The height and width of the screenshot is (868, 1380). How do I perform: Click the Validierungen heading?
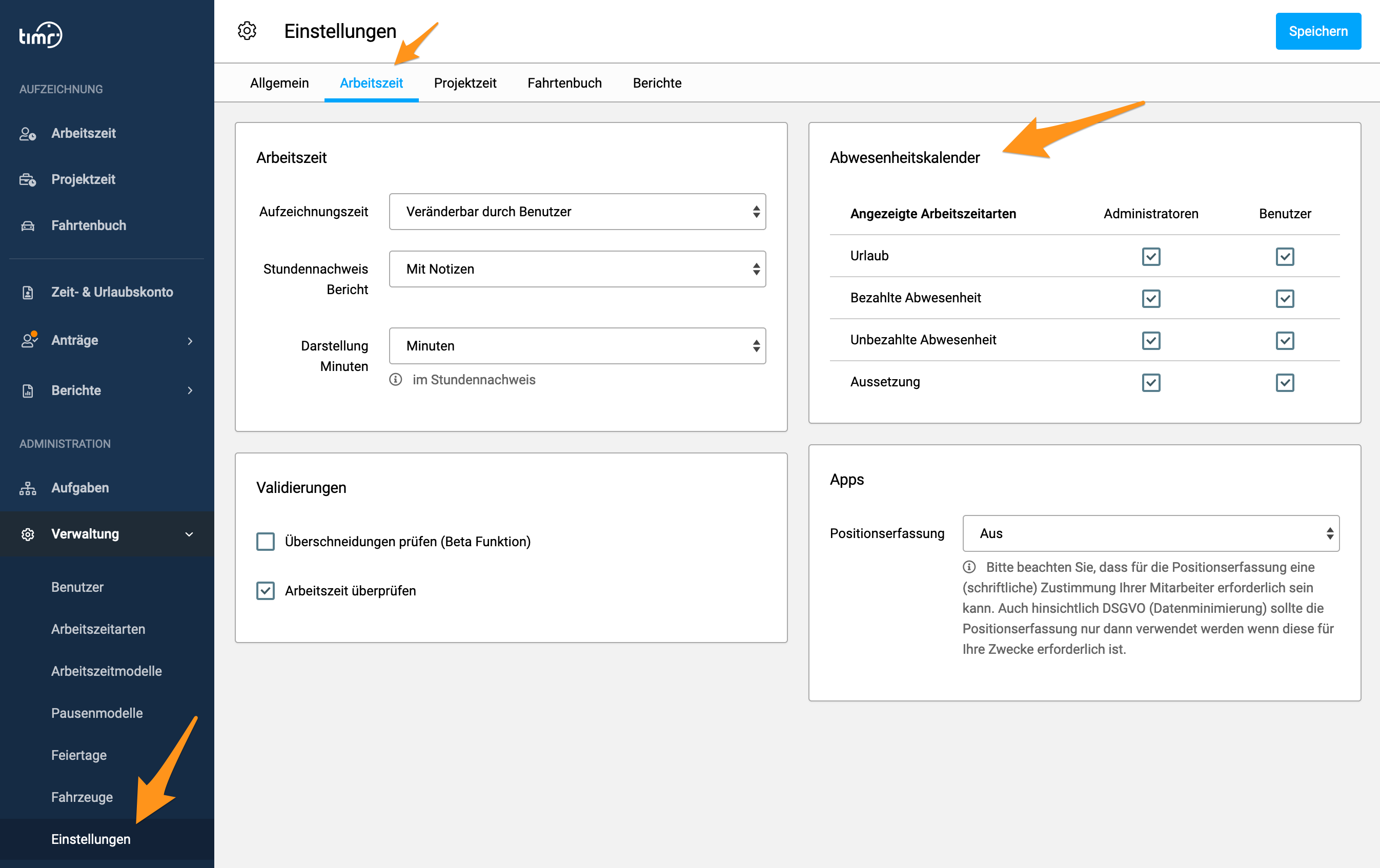click(301, 488)
